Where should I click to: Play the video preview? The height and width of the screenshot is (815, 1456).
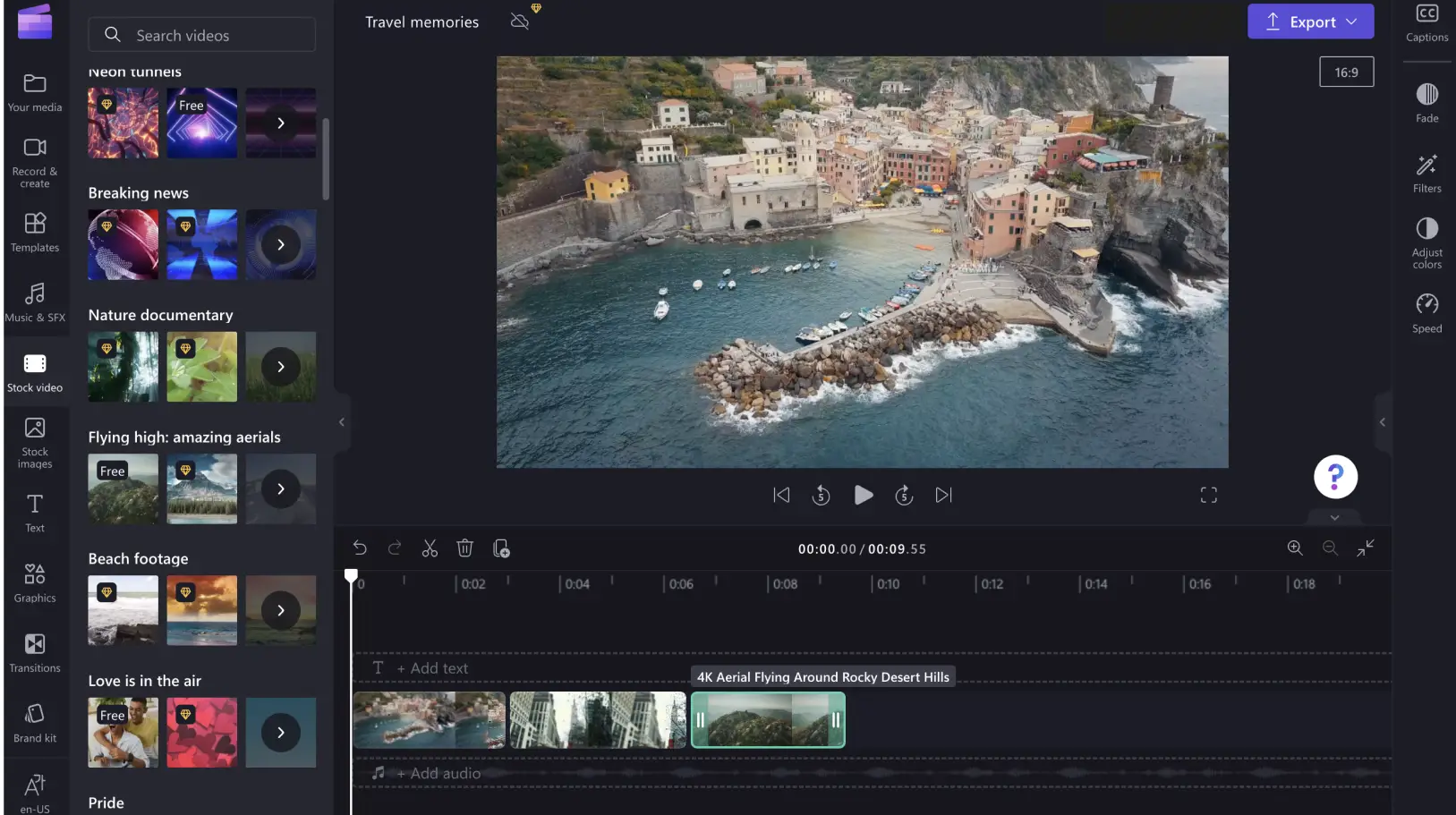coord(863,495)
